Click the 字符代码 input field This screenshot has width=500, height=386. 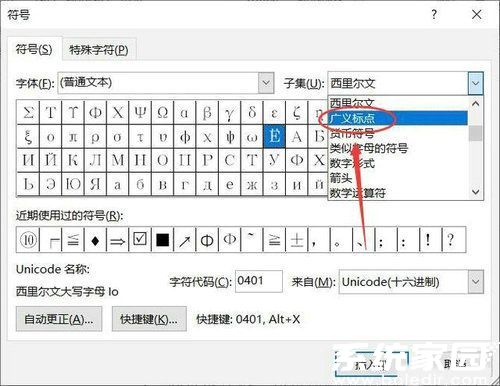259,281
